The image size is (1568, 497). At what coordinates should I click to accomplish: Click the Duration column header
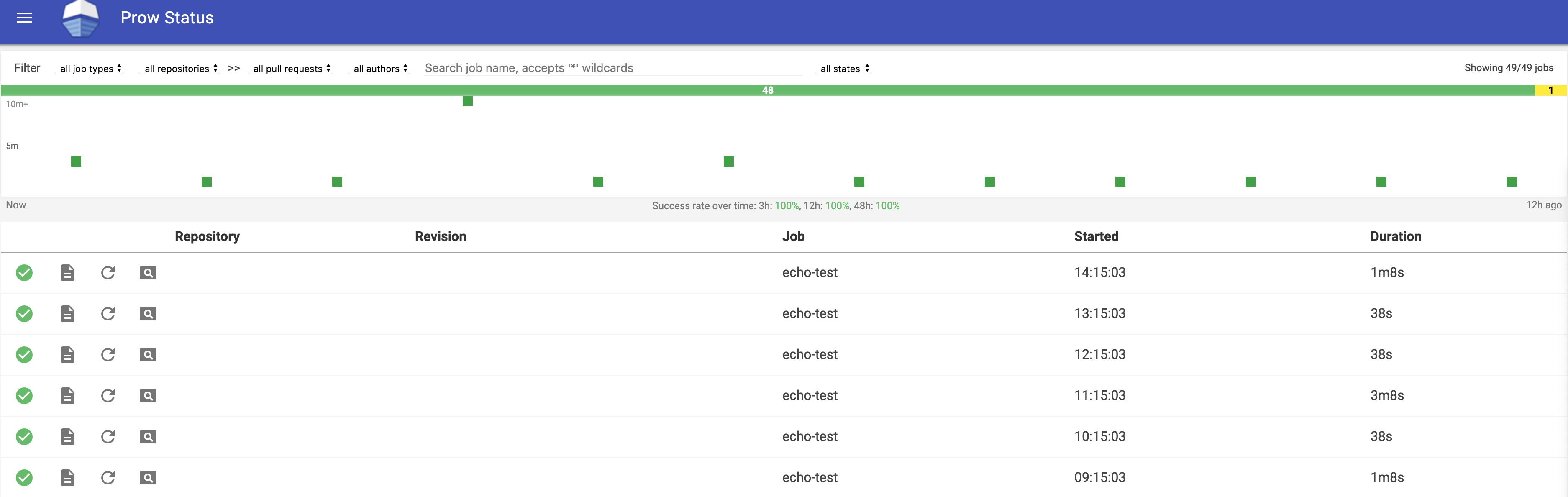1396,237
